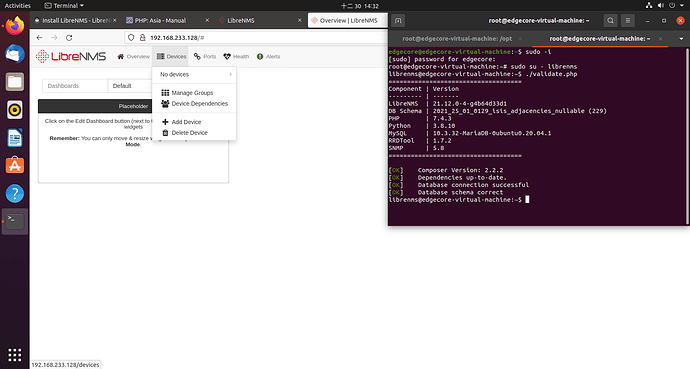690x369 pixels.
Task: Open the Health navigation menu
Action: click(236, 56)
